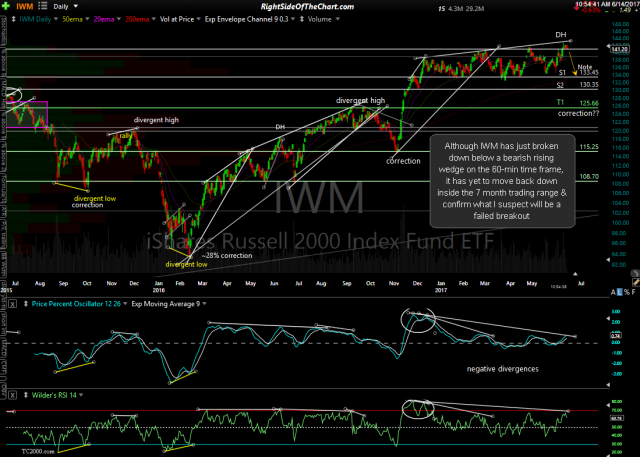
Task: Close the Price Percent Oscillator pane
Action: [13, 304]
